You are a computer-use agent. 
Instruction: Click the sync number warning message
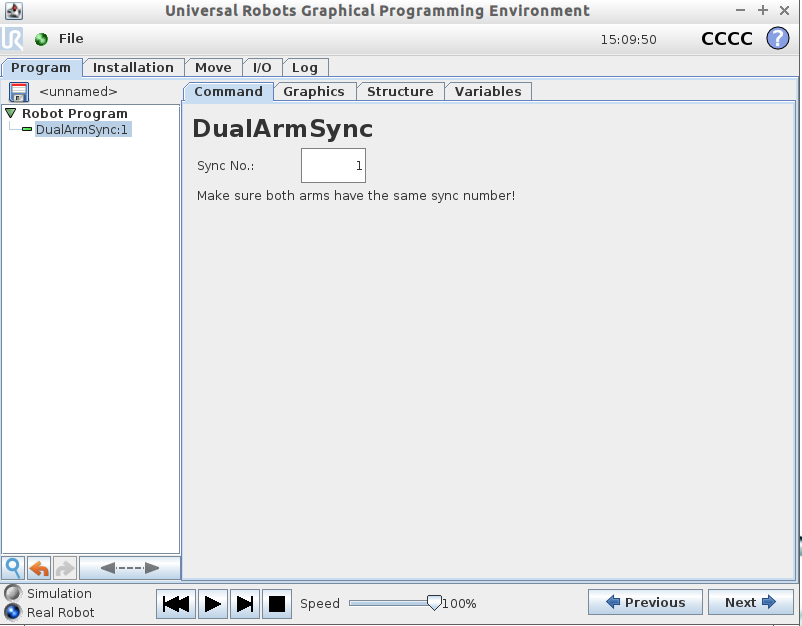point(356,195)
